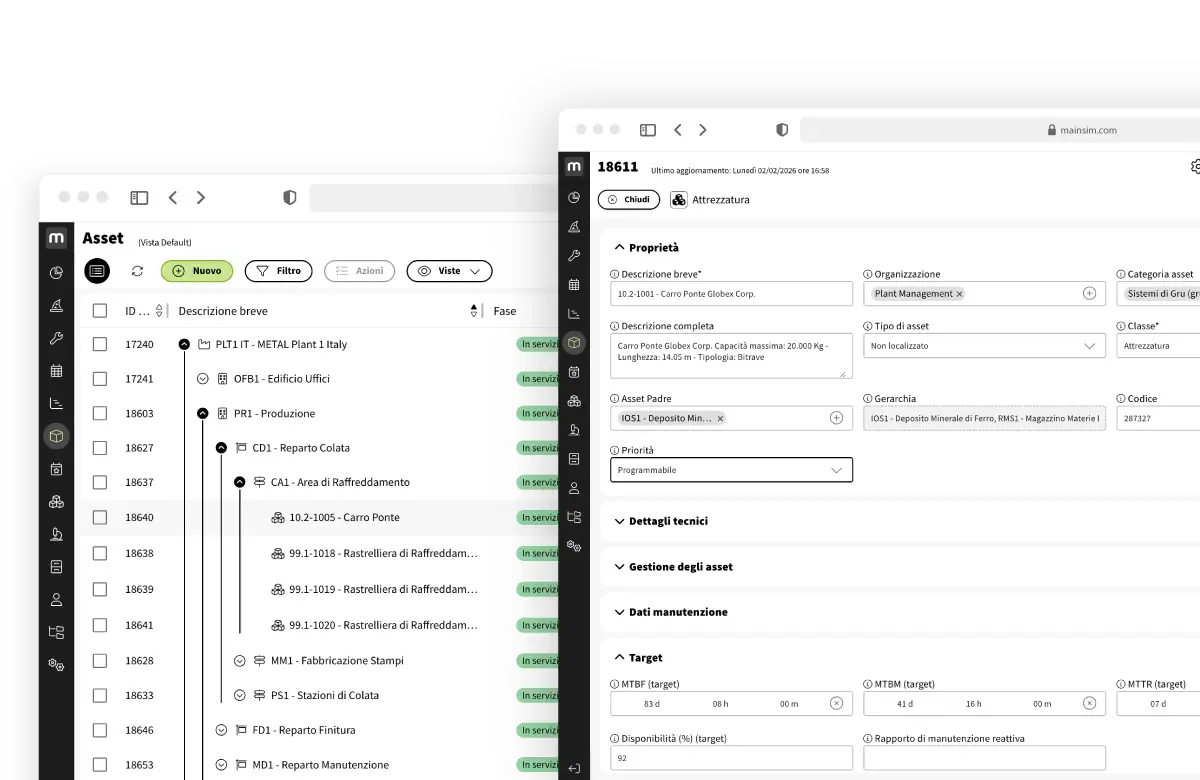Check the box for row 18603
The height and width of the screenshot is (780, 1200).
(100, 413)
